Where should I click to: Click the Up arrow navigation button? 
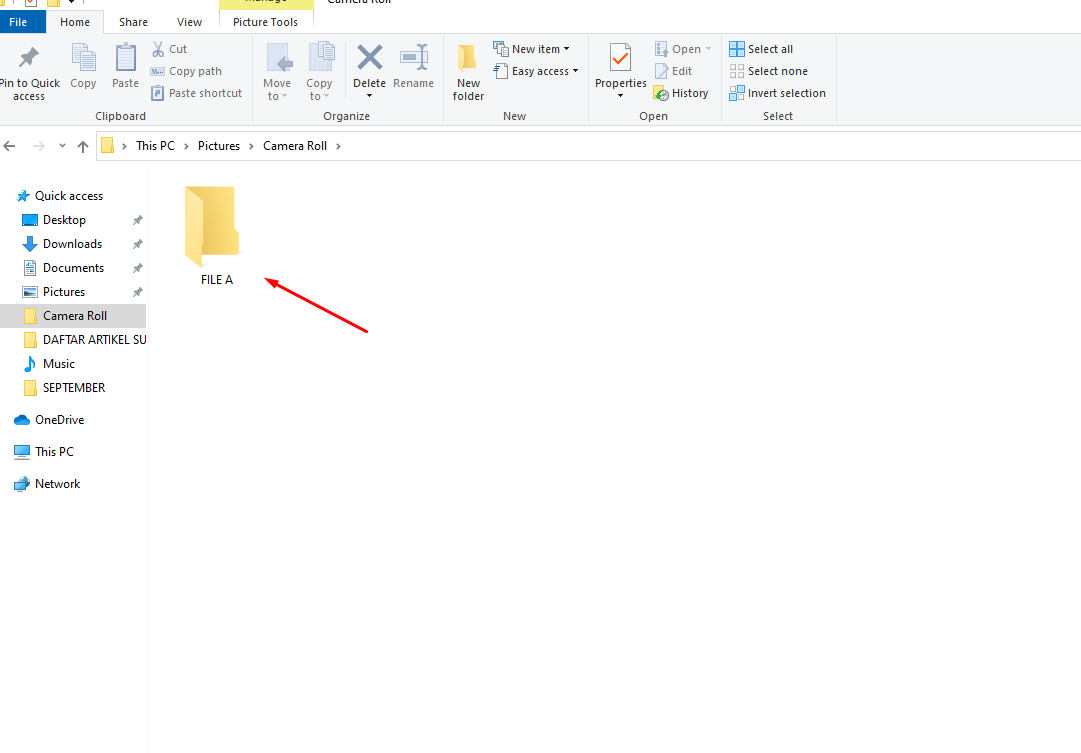coord(83,146)
